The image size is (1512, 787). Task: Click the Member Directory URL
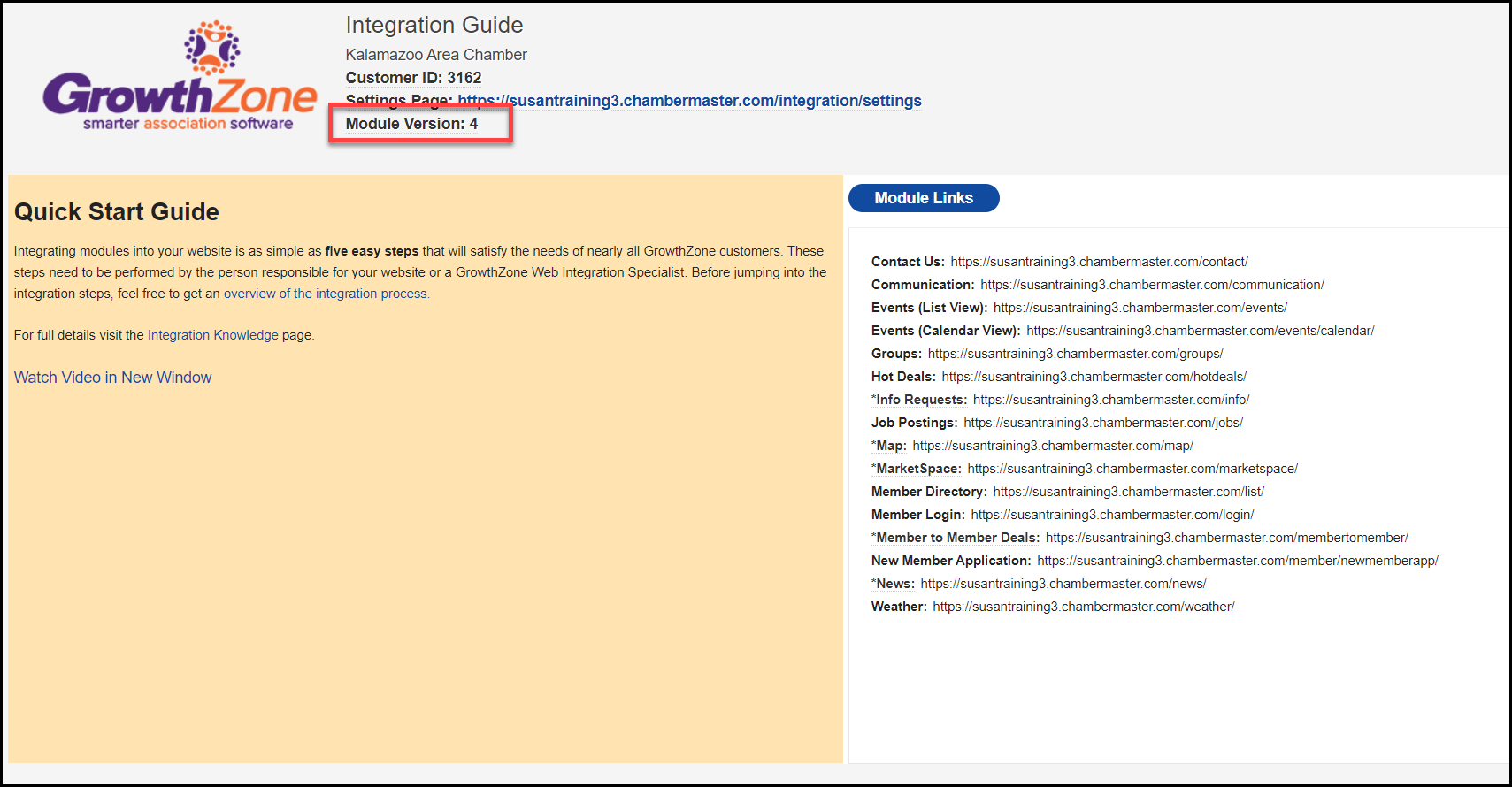[x=1128, y=492]
